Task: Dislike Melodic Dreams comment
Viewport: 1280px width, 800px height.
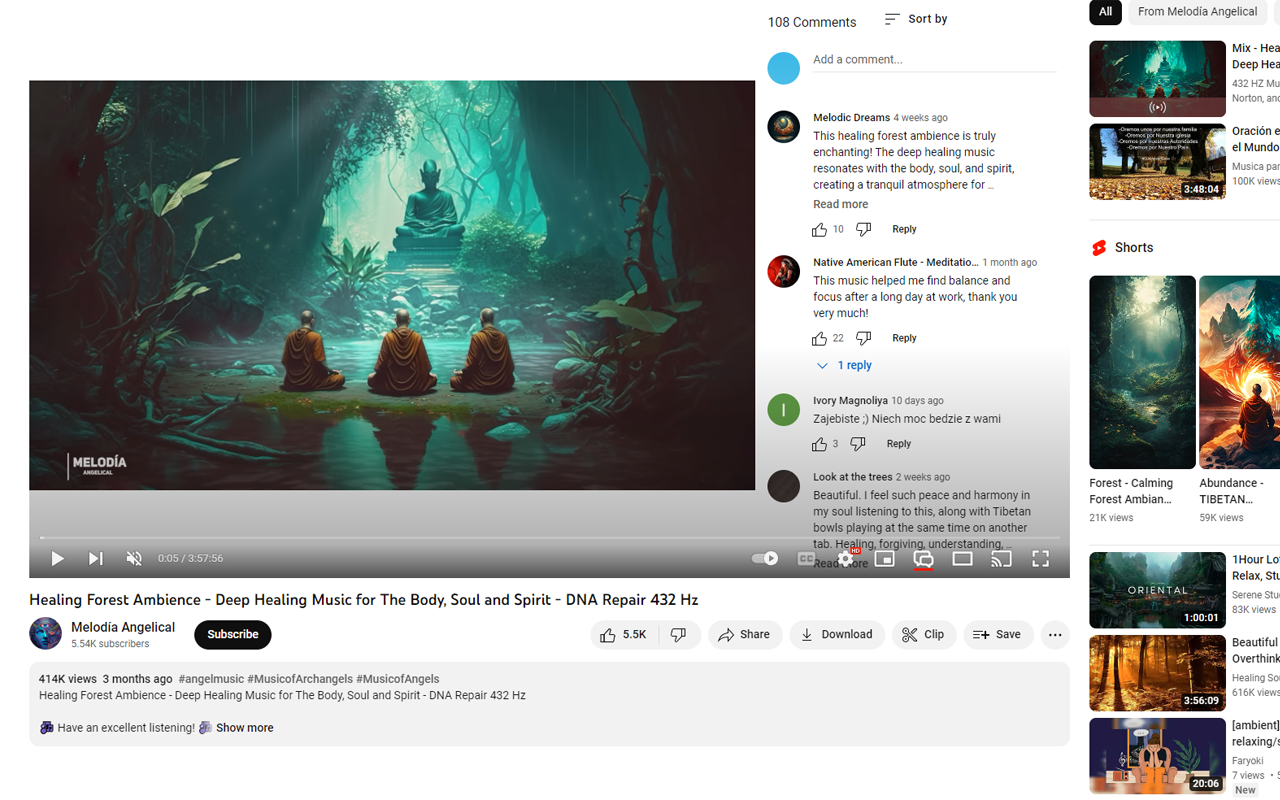Action: pos(863,230)
